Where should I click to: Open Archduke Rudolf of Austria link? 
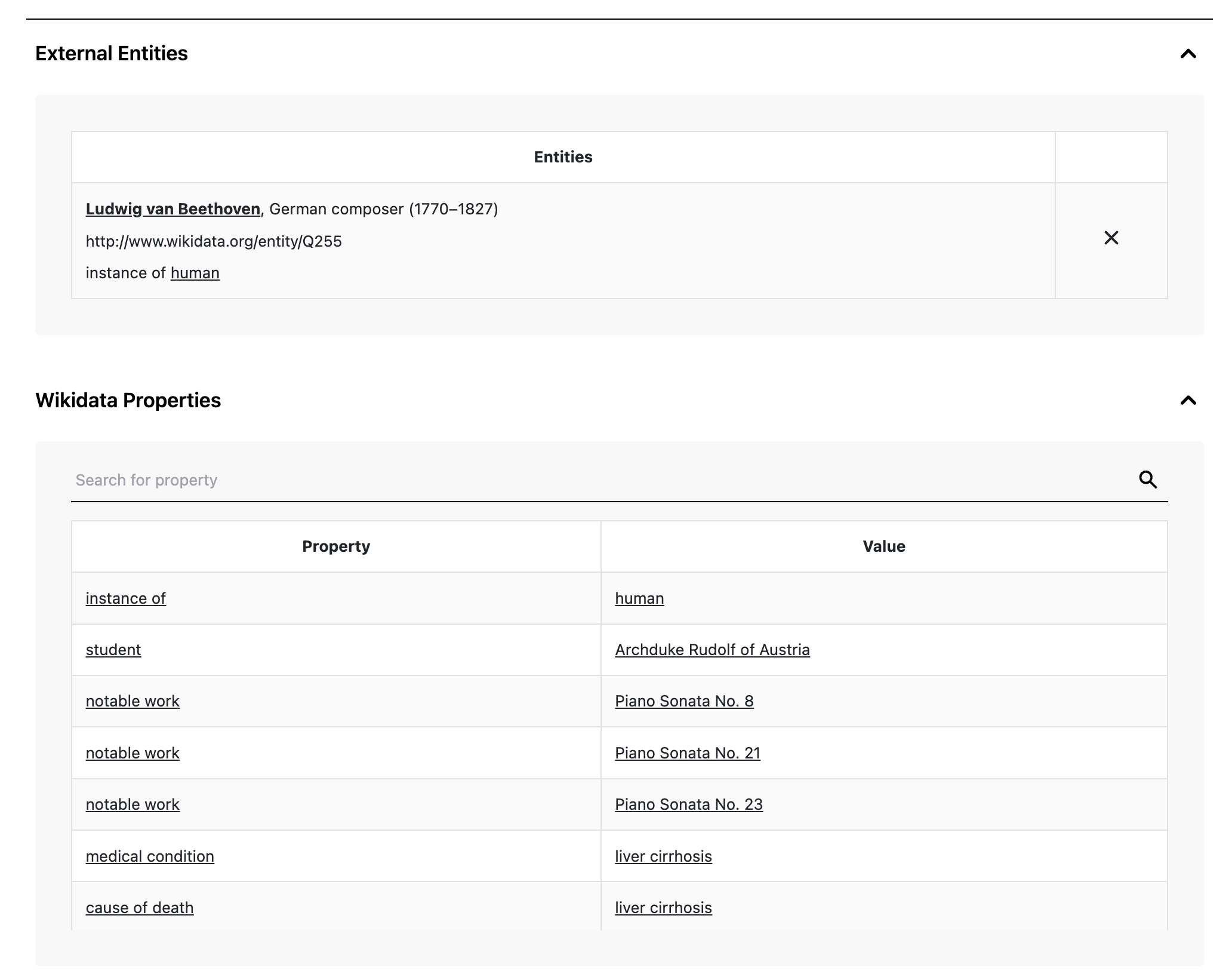pos(712,650)
